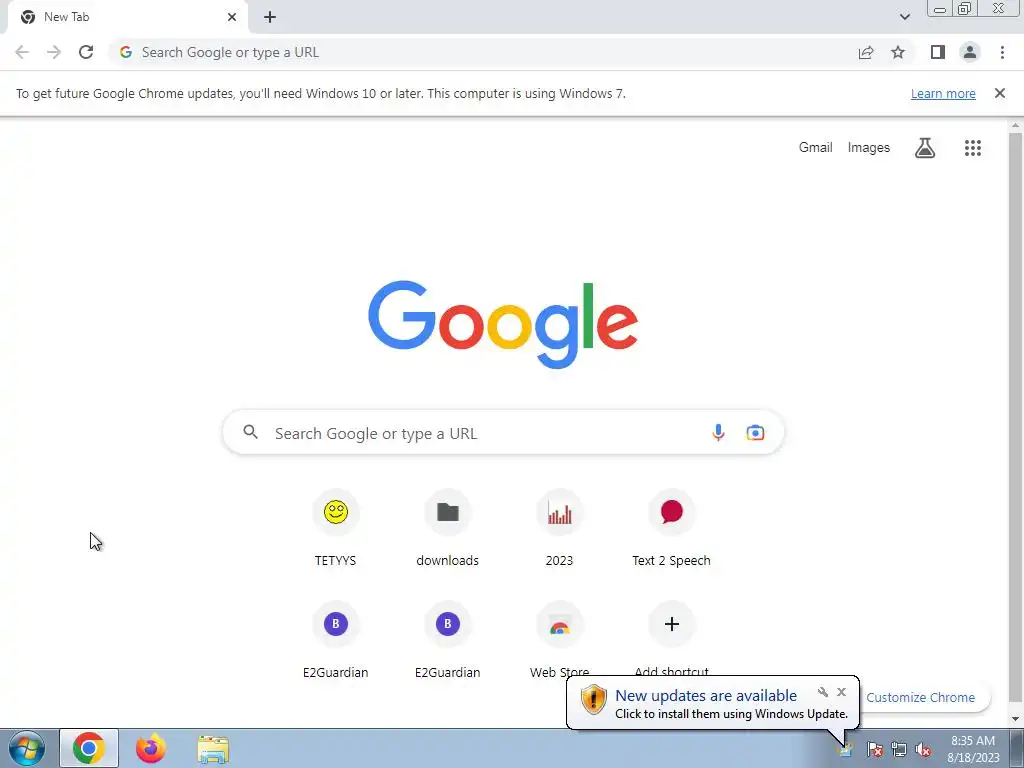Go forward with the forward arrow
1024x768 pixels.
tap(54, 52)
